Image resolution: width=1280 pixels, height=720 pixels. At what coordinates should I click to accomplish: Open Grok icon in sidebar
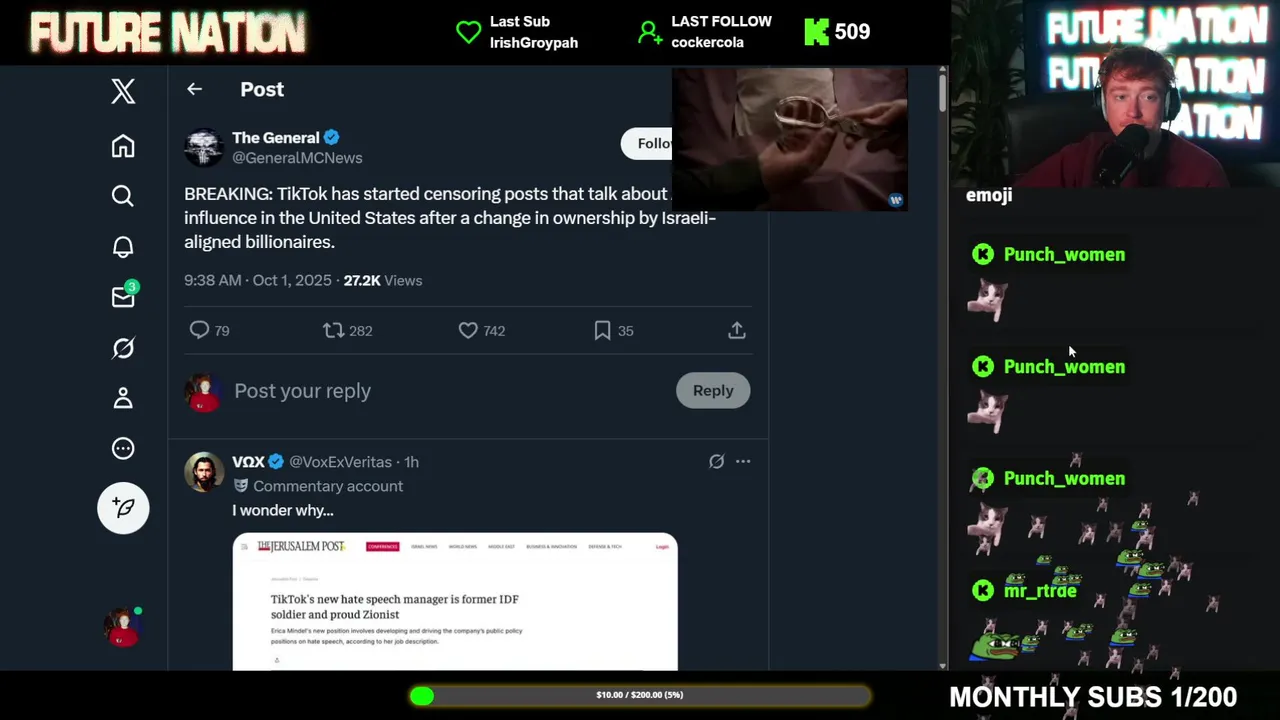(123, 348)
